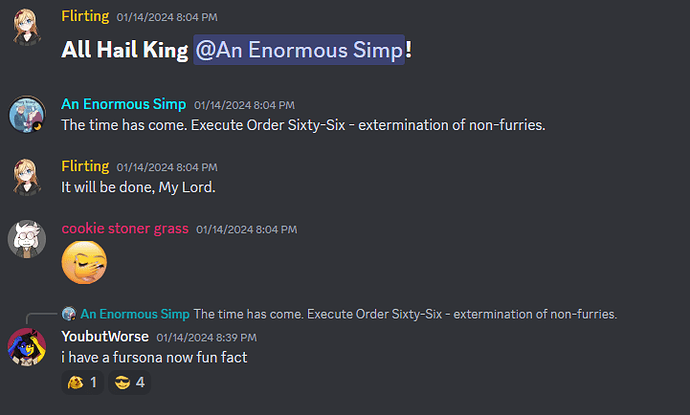
Task: Click 'i have a fursona now' message
Action: click(x=154, y=357)
